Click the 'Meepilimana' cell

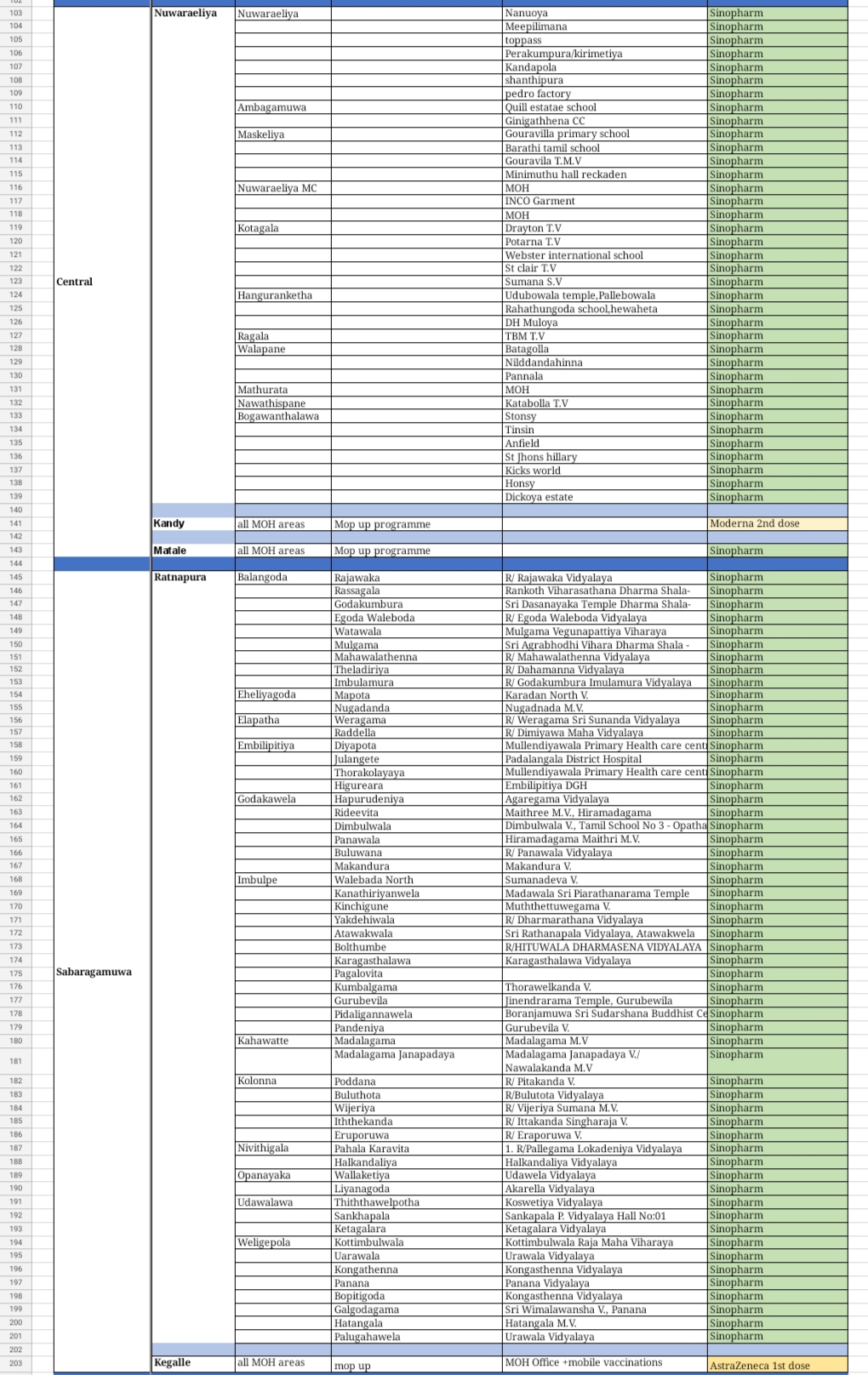[x=604, y=27]
